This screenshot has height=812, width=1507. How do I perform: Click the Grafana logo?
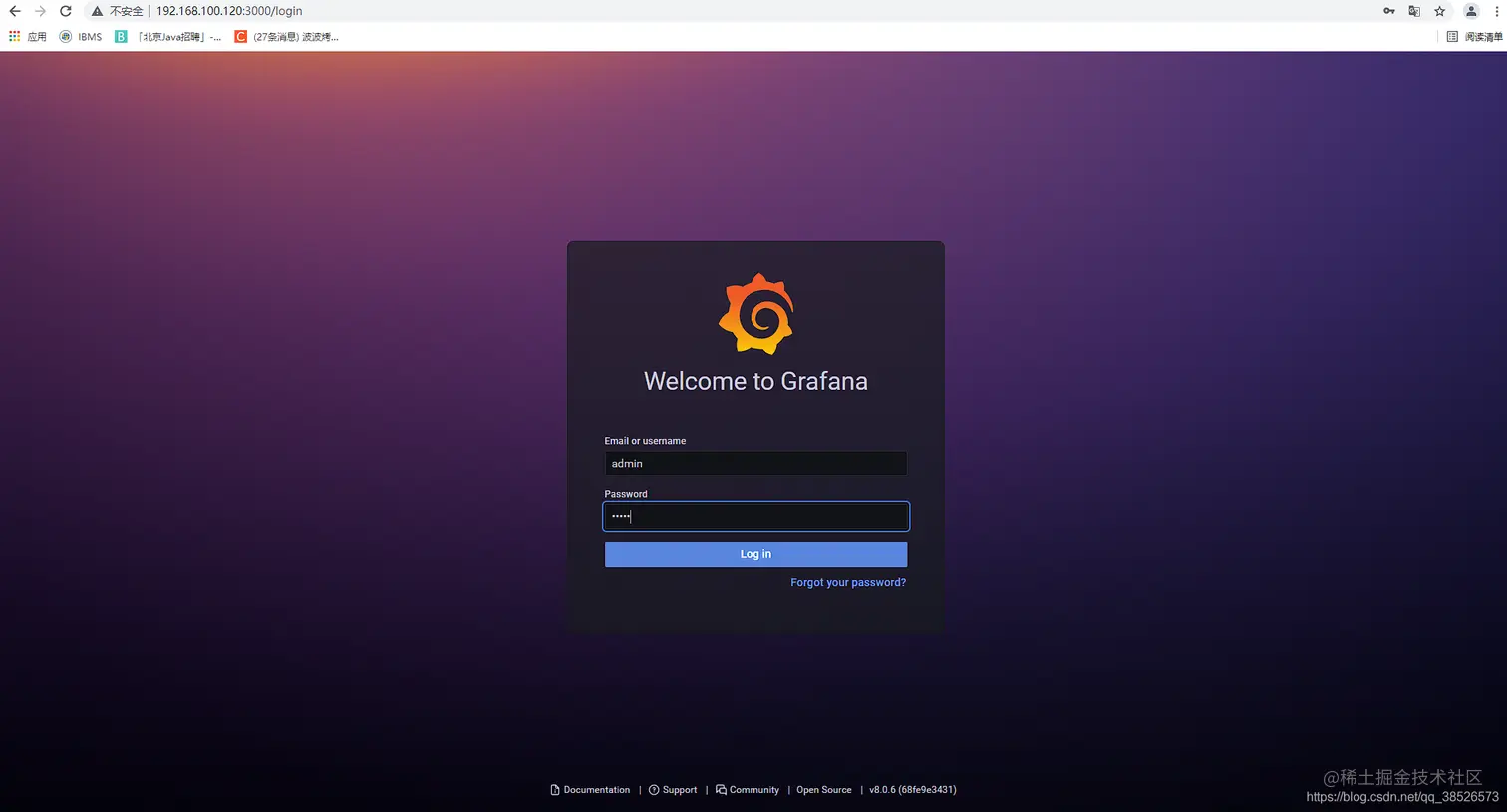point(756,314)
